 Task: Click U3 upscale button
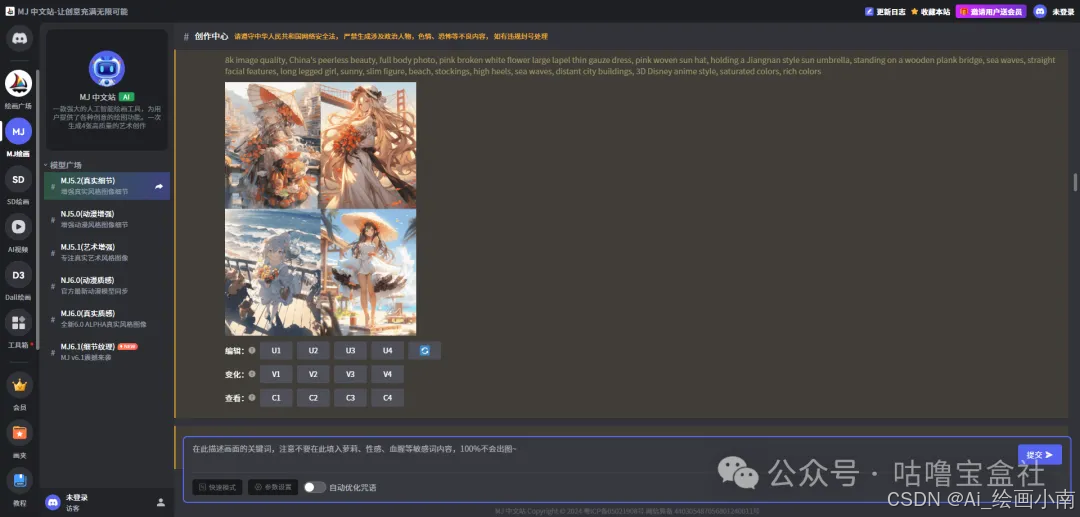point(351,350)
